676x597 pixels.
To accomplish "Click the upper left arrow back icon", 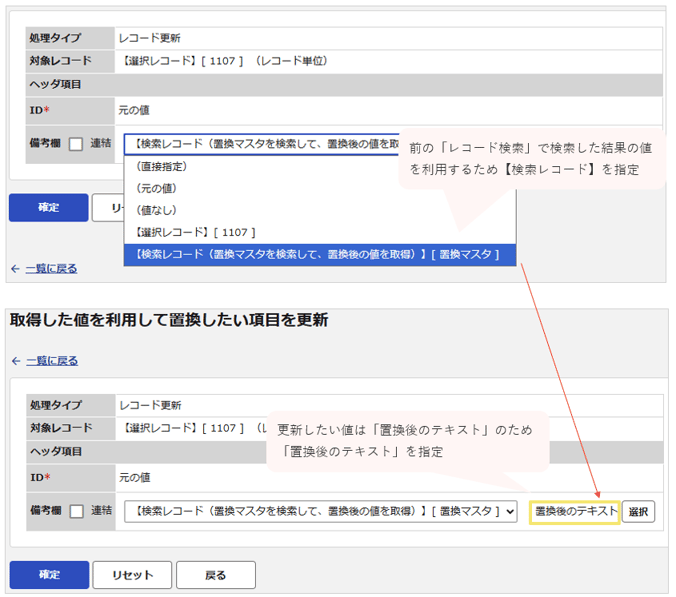I will [x=15, y=269].
